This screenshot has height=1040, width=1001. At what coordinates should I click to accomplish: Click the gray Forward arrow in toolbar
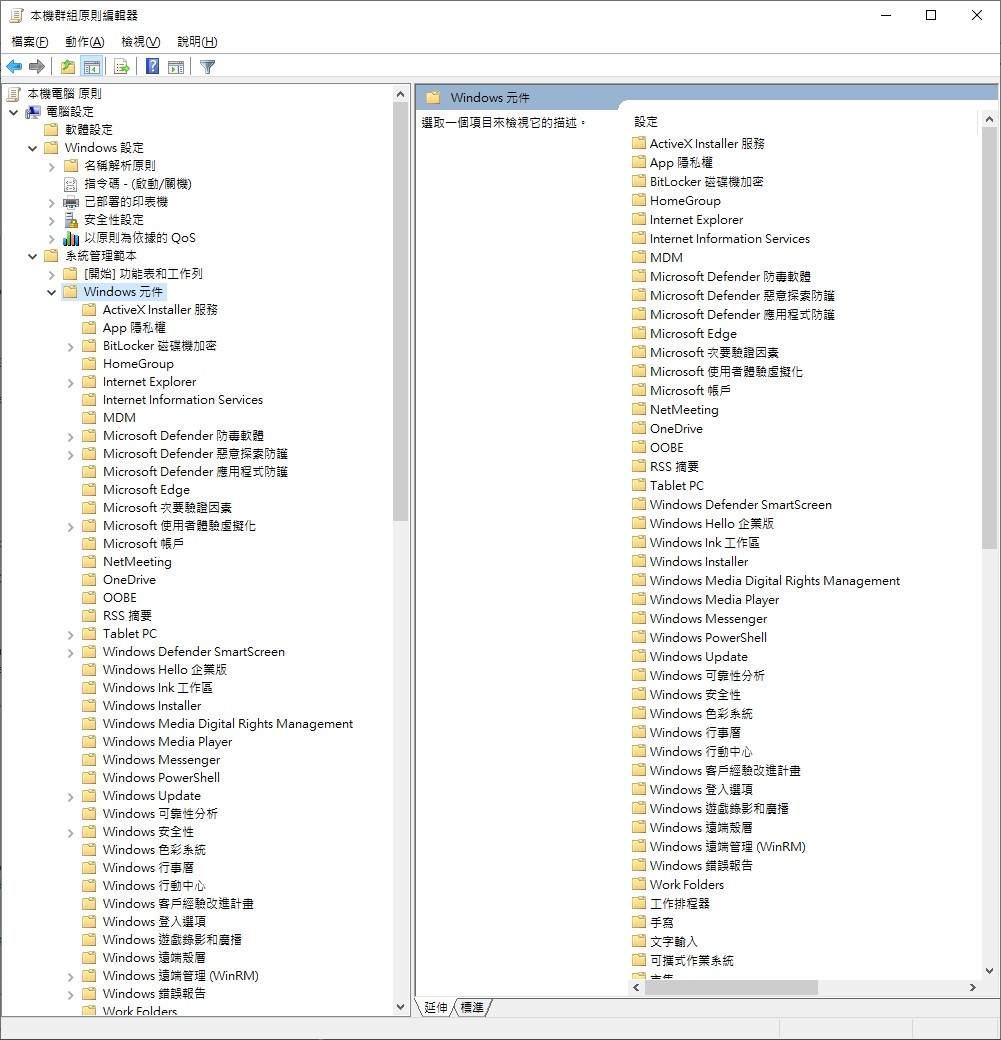click(37, 66)
